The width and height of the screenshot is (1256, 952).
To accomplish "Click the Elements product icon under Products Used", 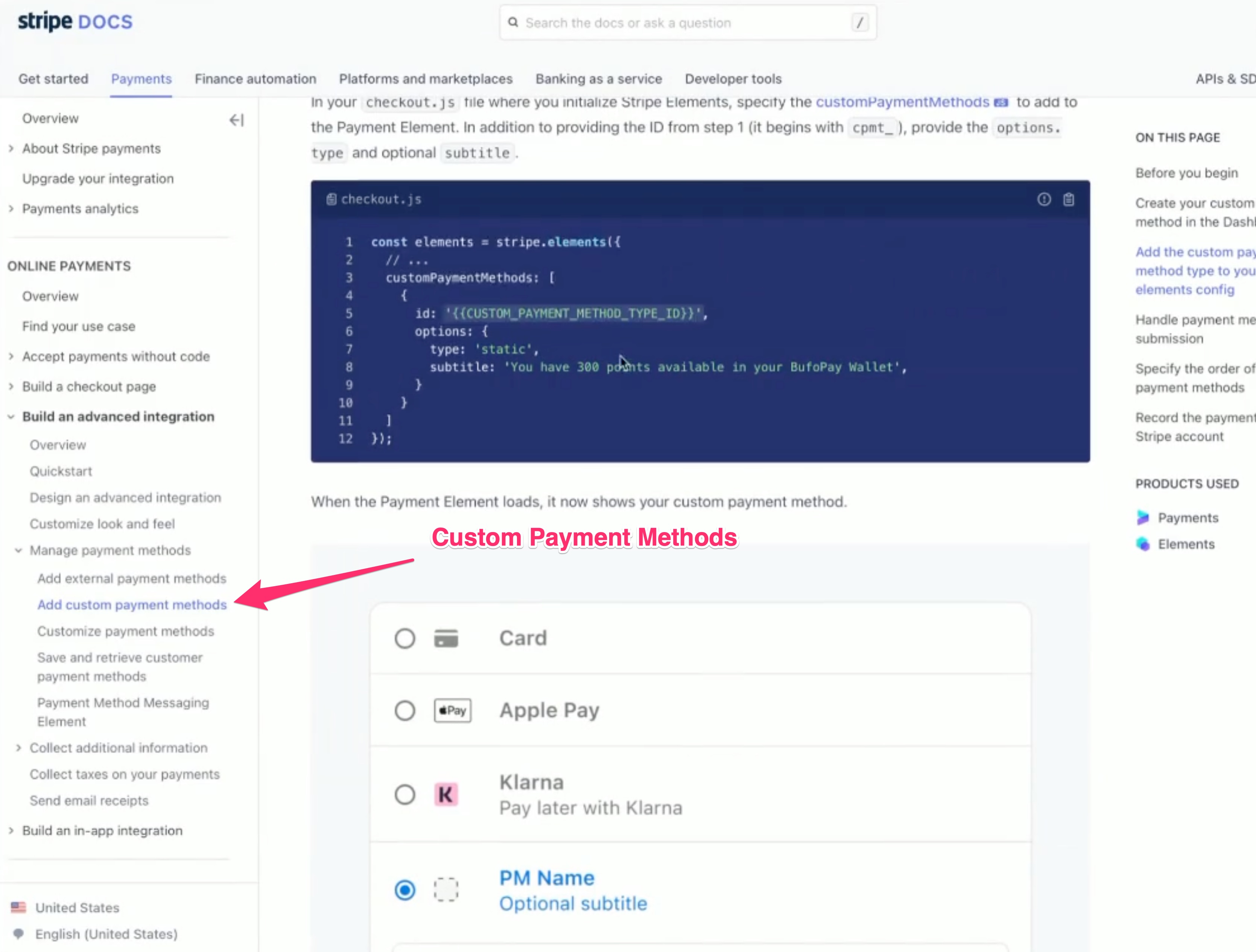I will click(x=1142, y=544).
